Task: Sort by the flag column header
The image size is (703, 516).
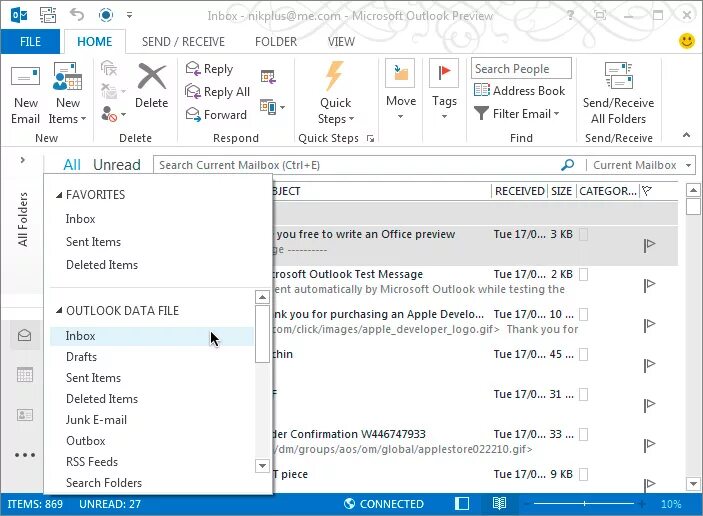Action: pyautogui.click(x=647, y=191)
